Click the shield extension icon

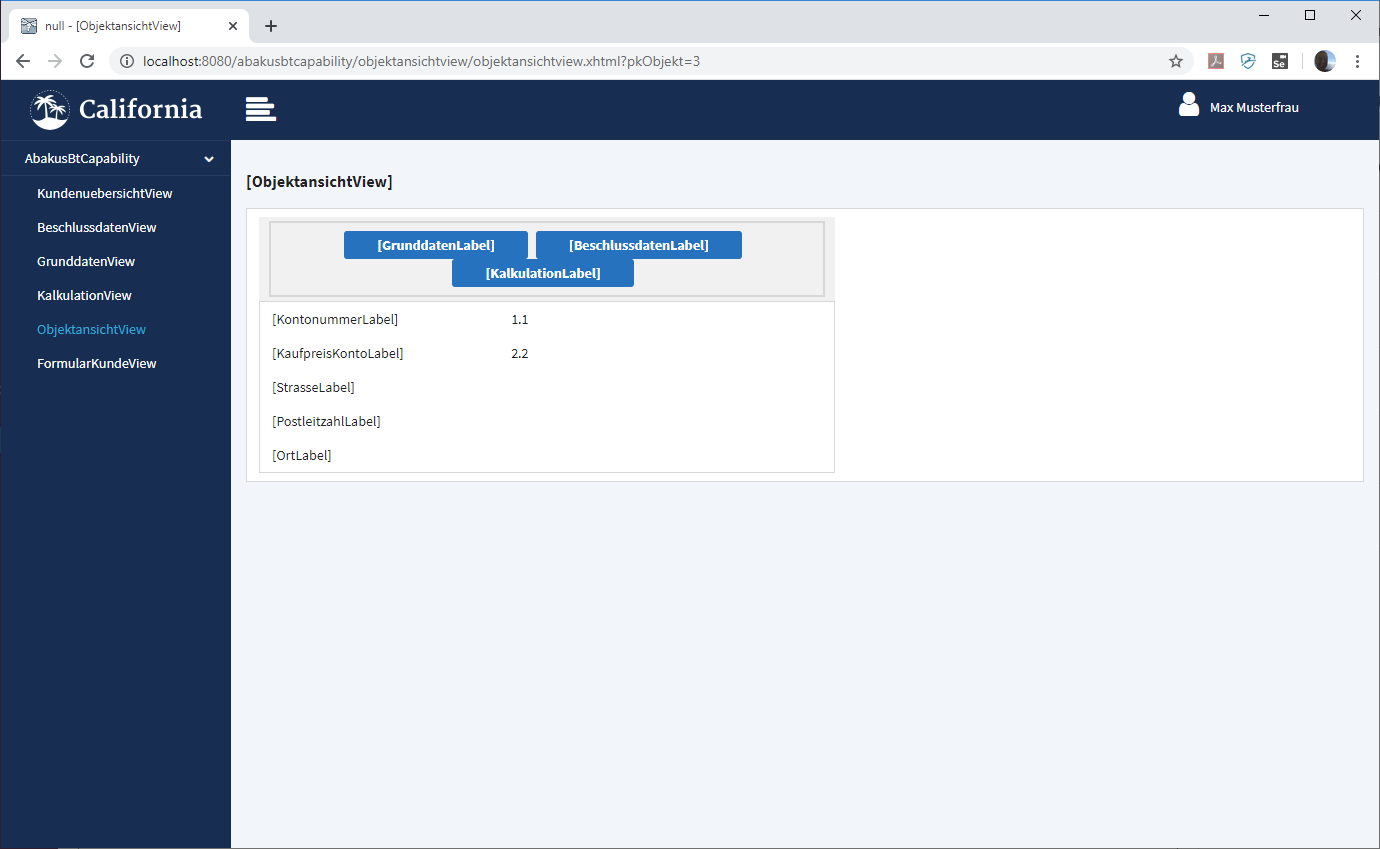1248,61
